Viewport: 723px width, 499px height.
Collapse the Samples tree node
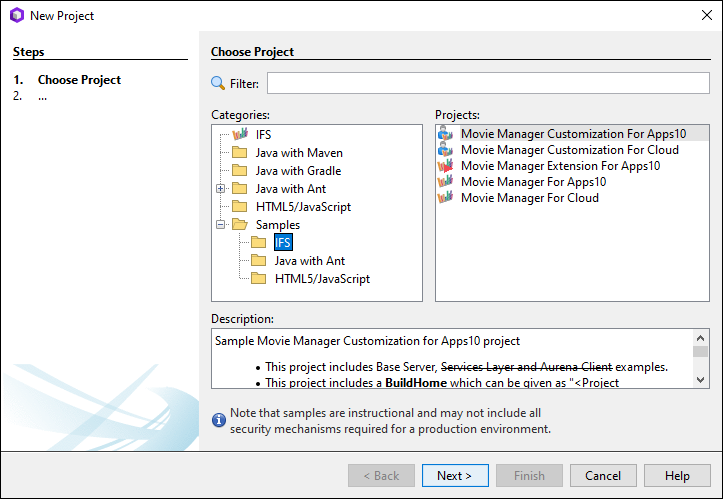(x=221, y=225)
